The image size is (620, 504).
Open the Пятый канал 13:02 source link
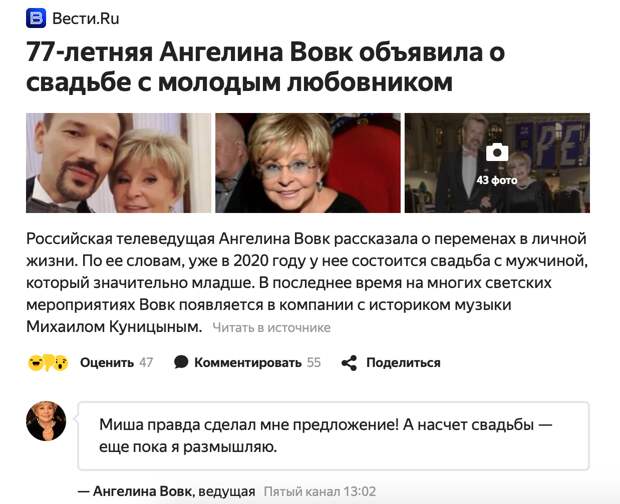319,491
